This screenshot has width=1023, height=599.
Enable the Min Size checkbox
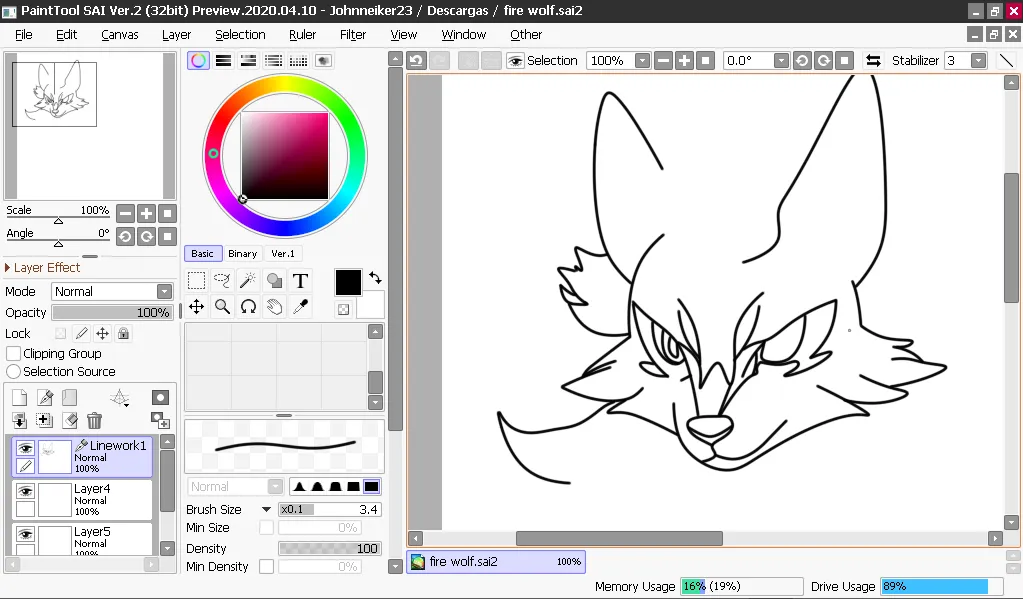pyautogui.click(x=266, y=527)
